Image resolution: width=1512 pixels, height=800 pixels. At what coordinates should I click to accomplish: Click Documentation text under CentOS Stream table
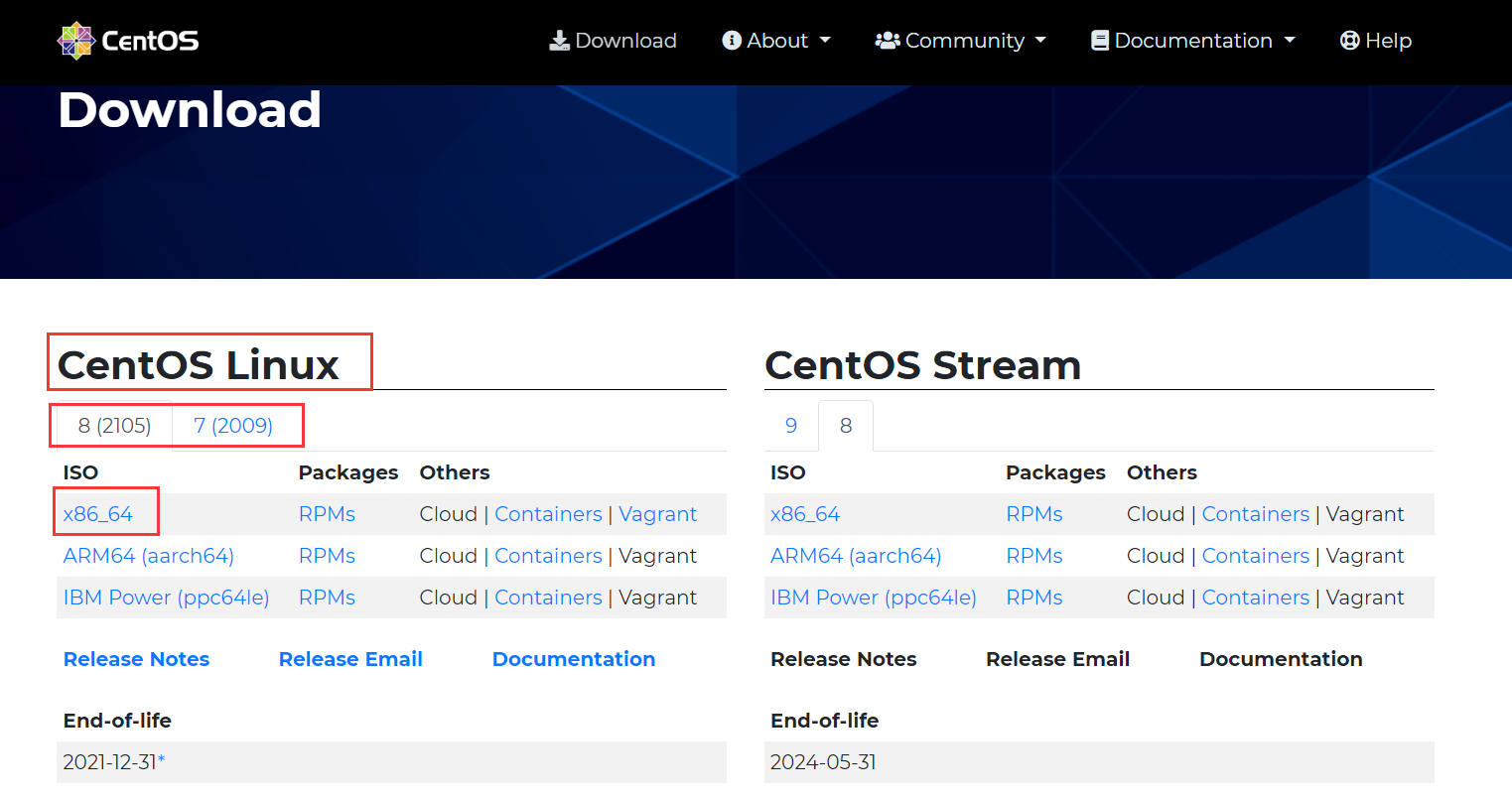coord(1281,659)
